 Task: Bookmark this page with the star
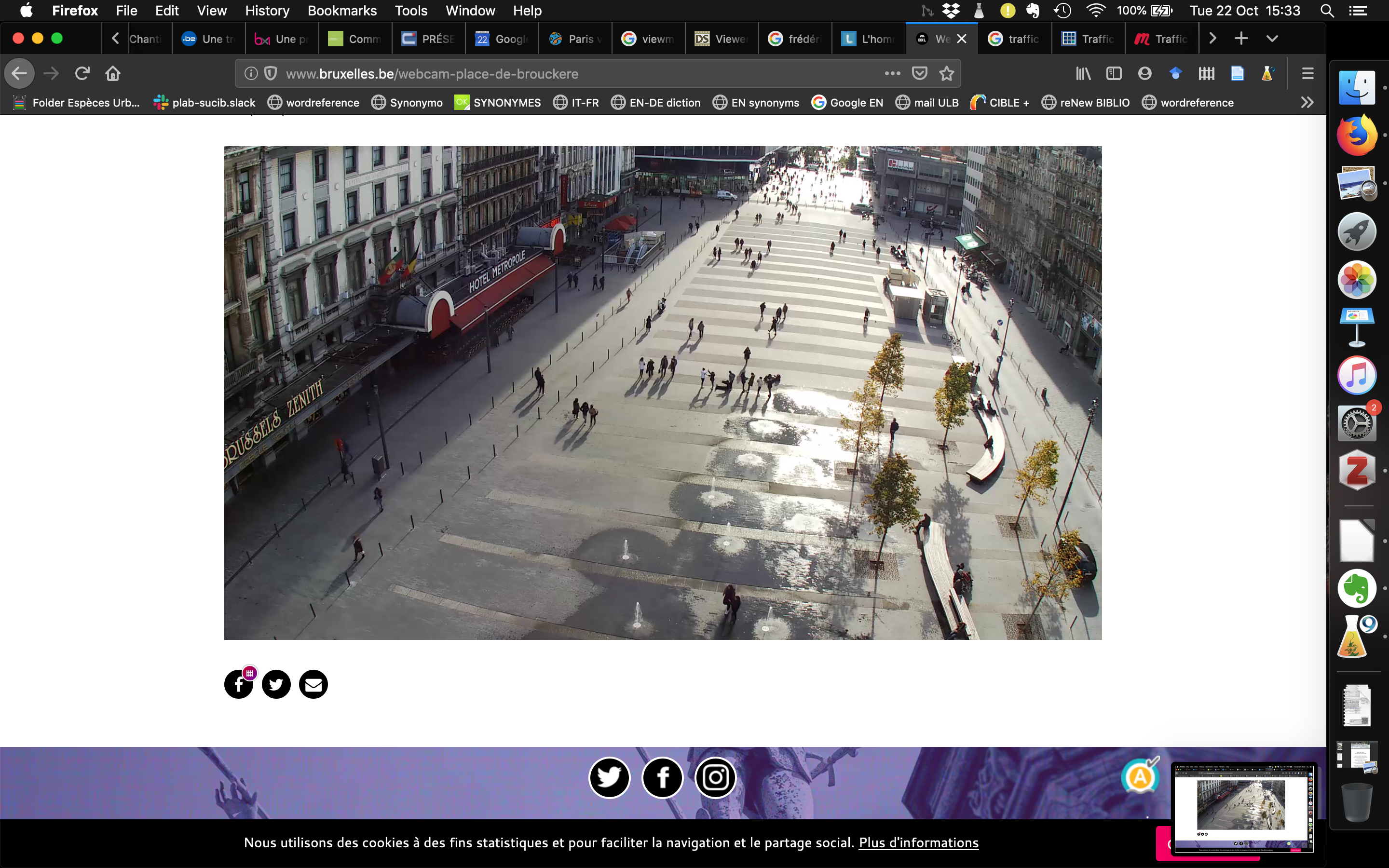[x=946, y=73]
